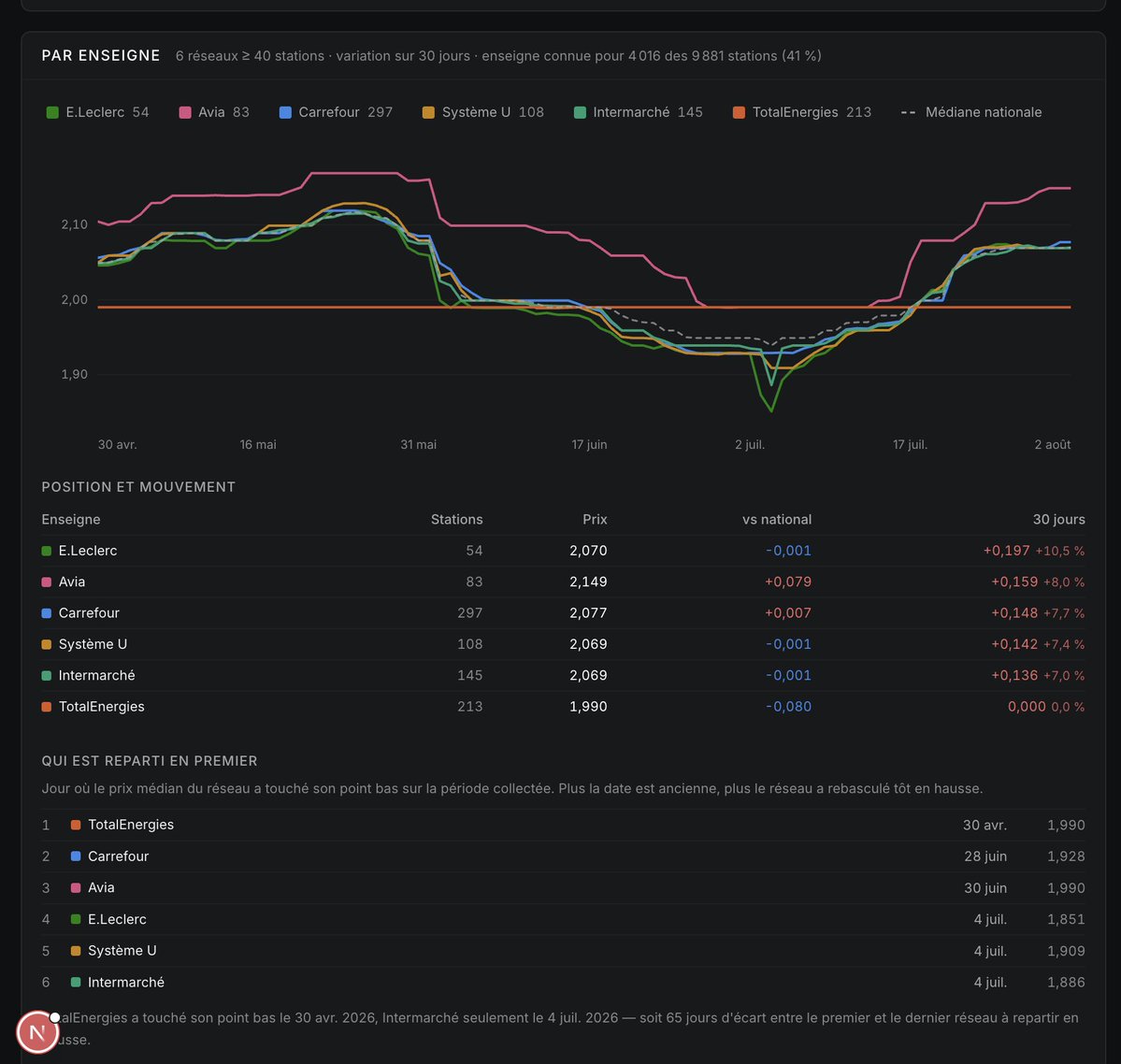
Task: Select Carrefour row in position table
Action: [564, 612]
